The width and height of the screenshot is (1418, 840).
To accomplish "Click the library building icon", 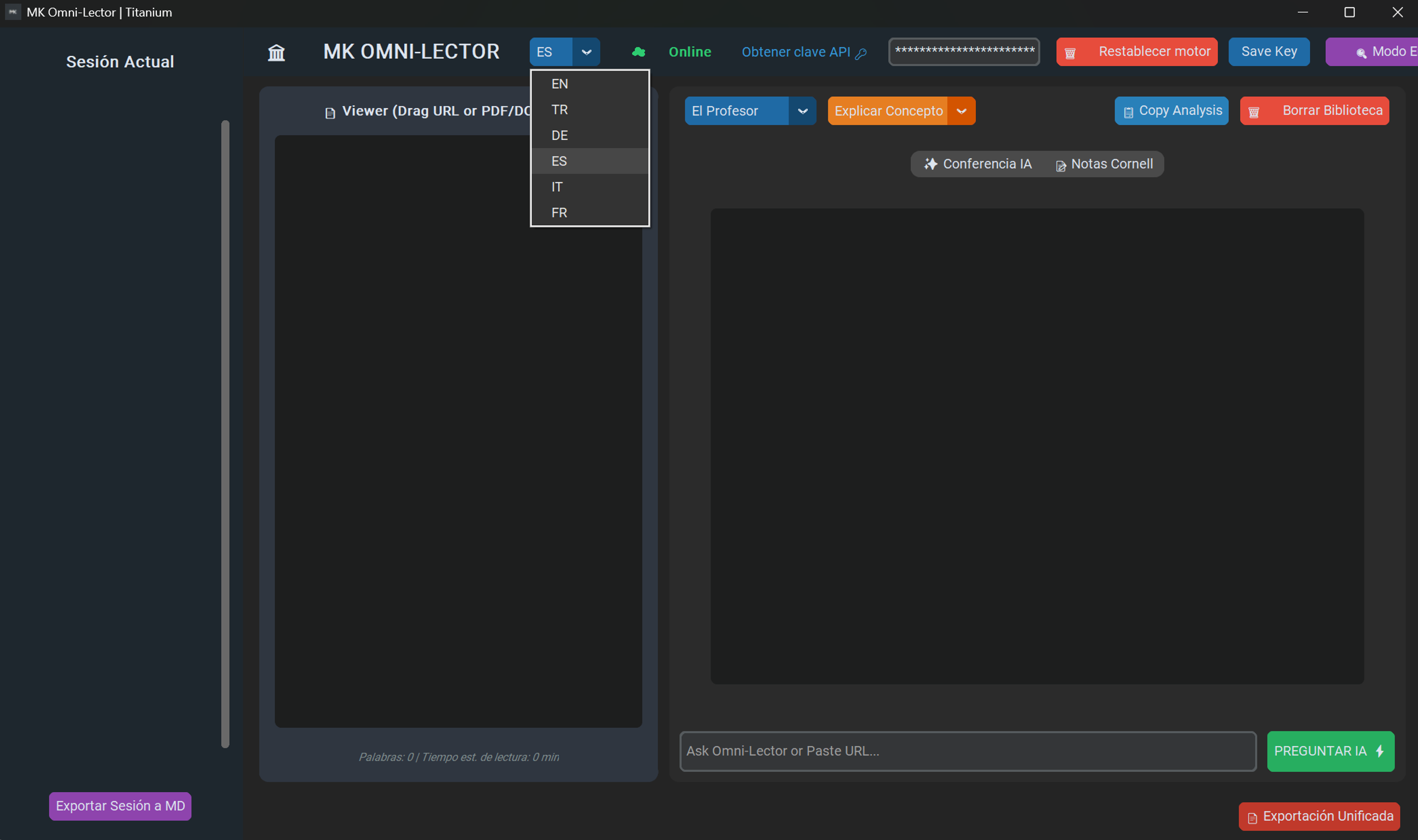I will pyautogui.click(x=276, y=52).
